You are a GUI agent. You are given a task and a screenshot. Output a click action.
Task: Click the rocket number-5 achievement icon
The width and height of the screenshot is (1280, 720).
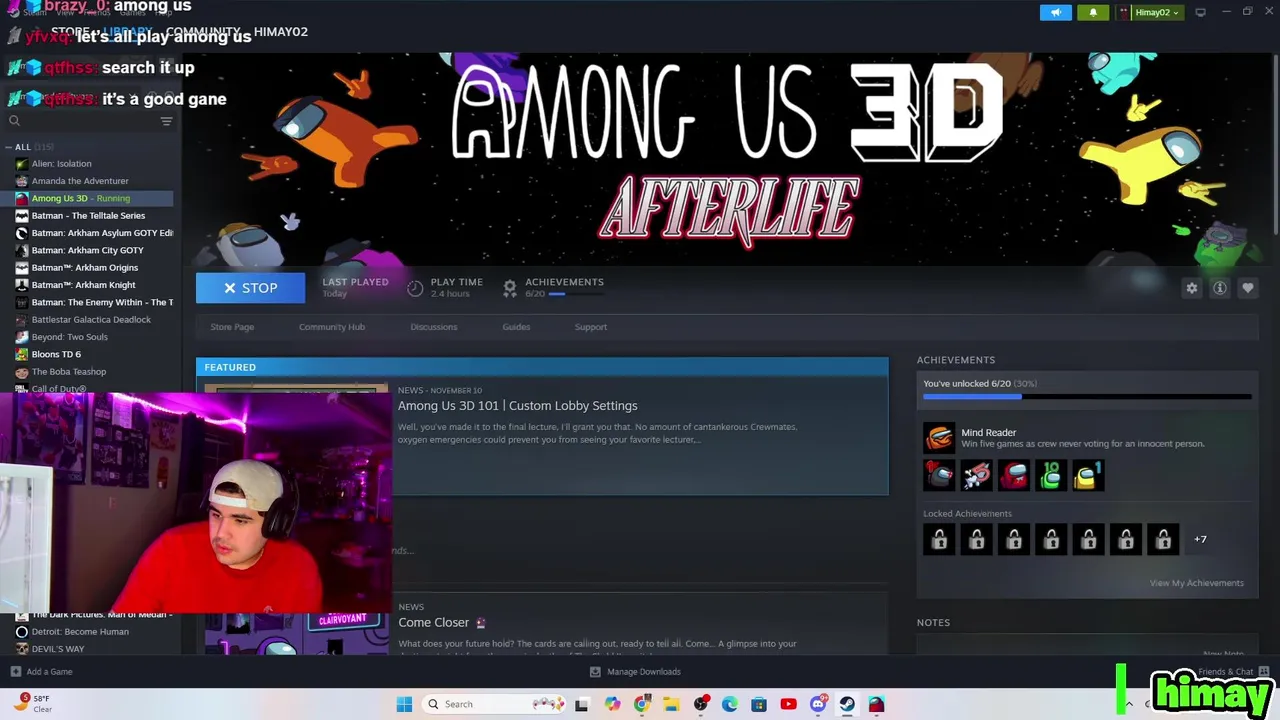(x=977, y=476)
